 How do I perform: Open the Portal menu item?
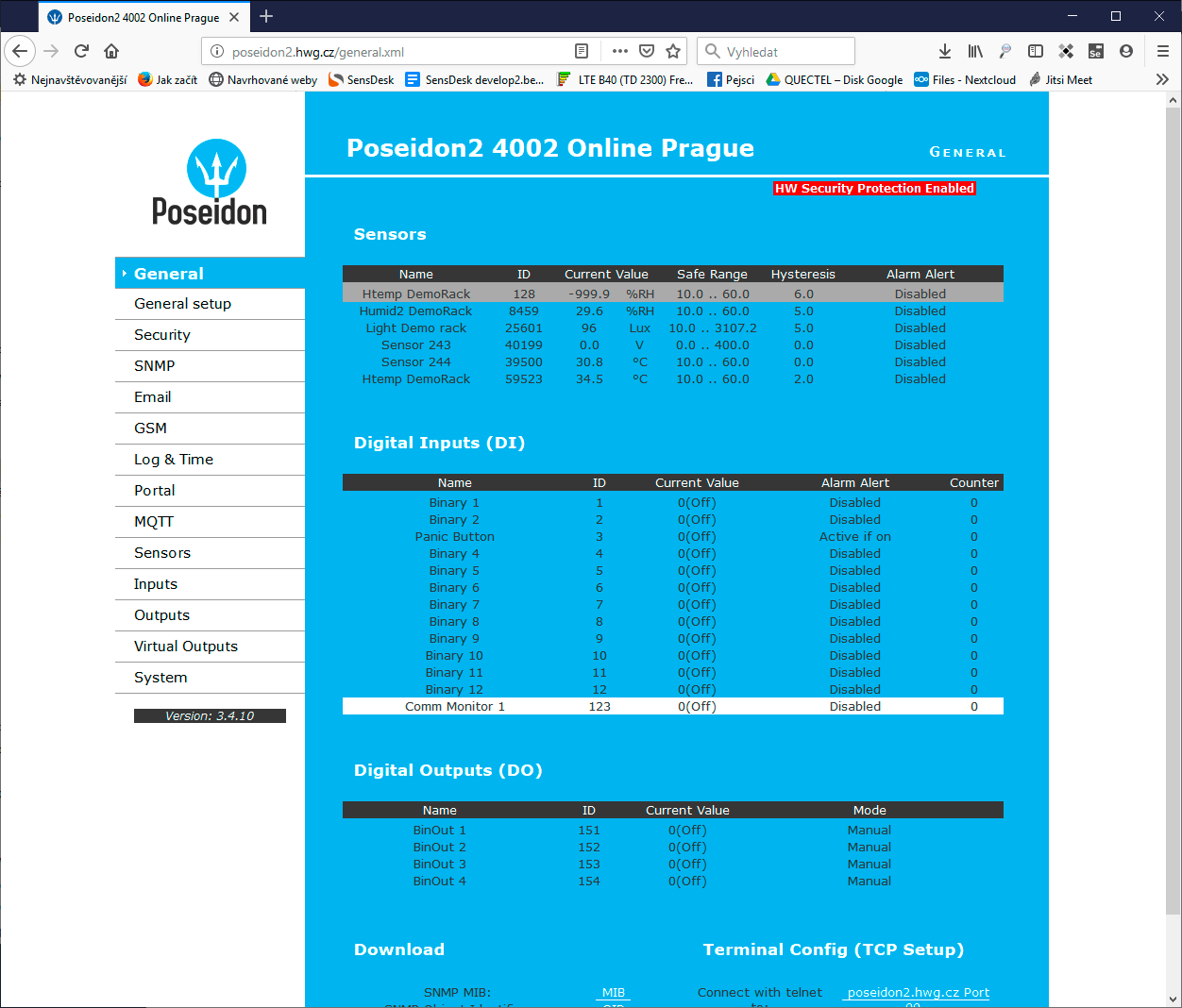tap(210, 491)
